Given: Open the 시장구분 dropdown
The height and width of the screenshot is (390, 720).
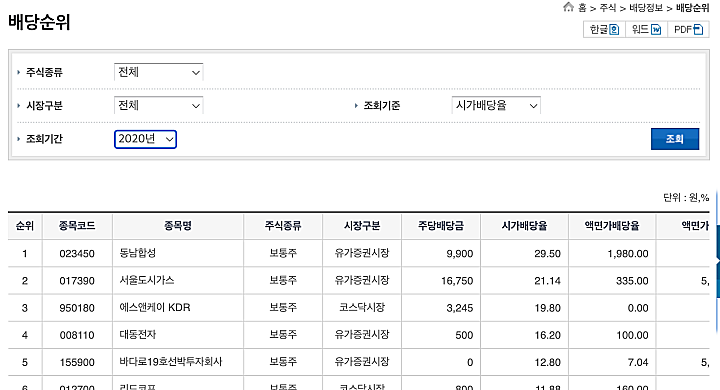Looking at the screenshot, I should 158,106.
